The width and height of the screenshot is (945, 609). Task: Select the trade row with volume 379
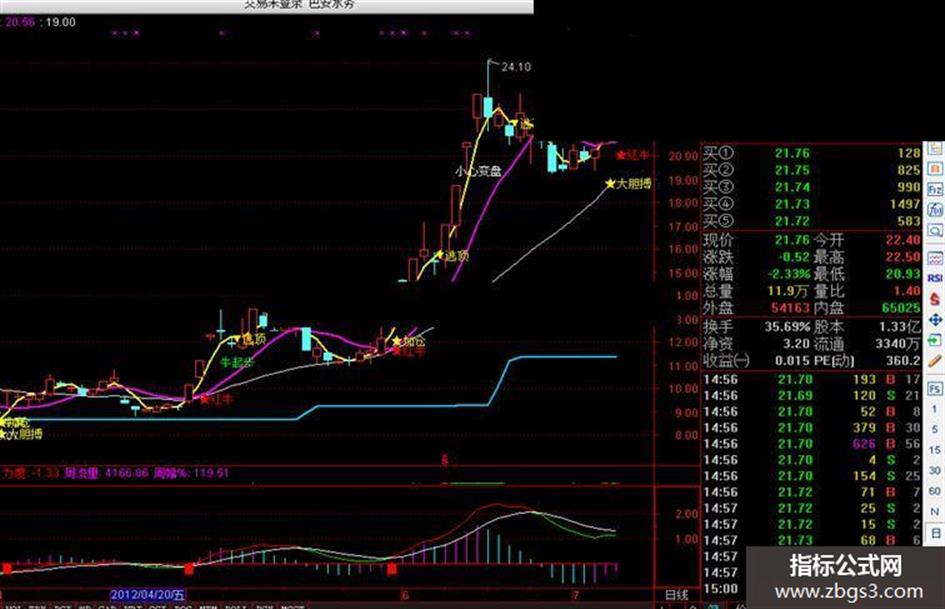(811, 428)
